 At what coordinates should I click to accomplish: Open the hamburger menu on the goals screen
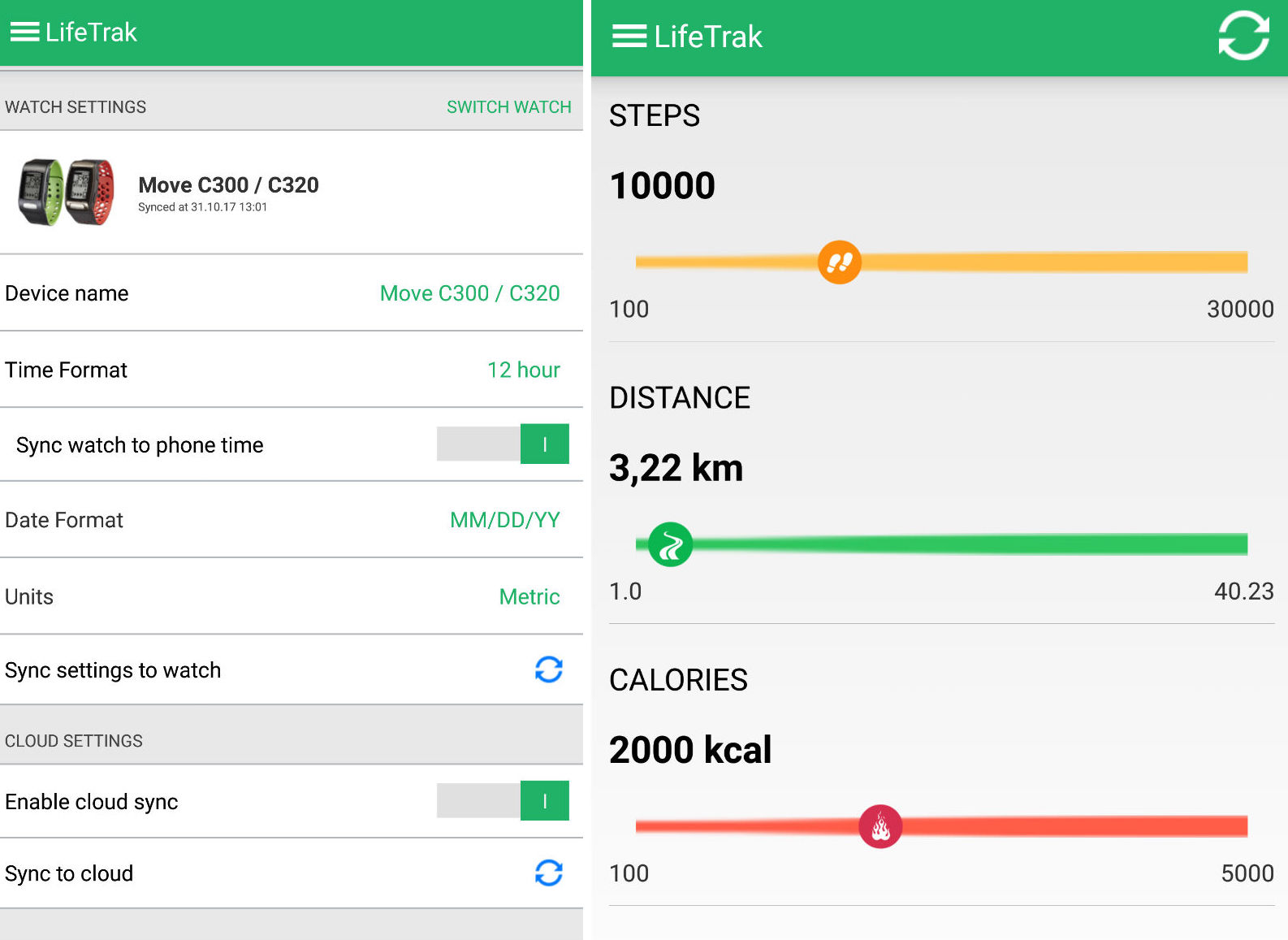pos(629,37)
